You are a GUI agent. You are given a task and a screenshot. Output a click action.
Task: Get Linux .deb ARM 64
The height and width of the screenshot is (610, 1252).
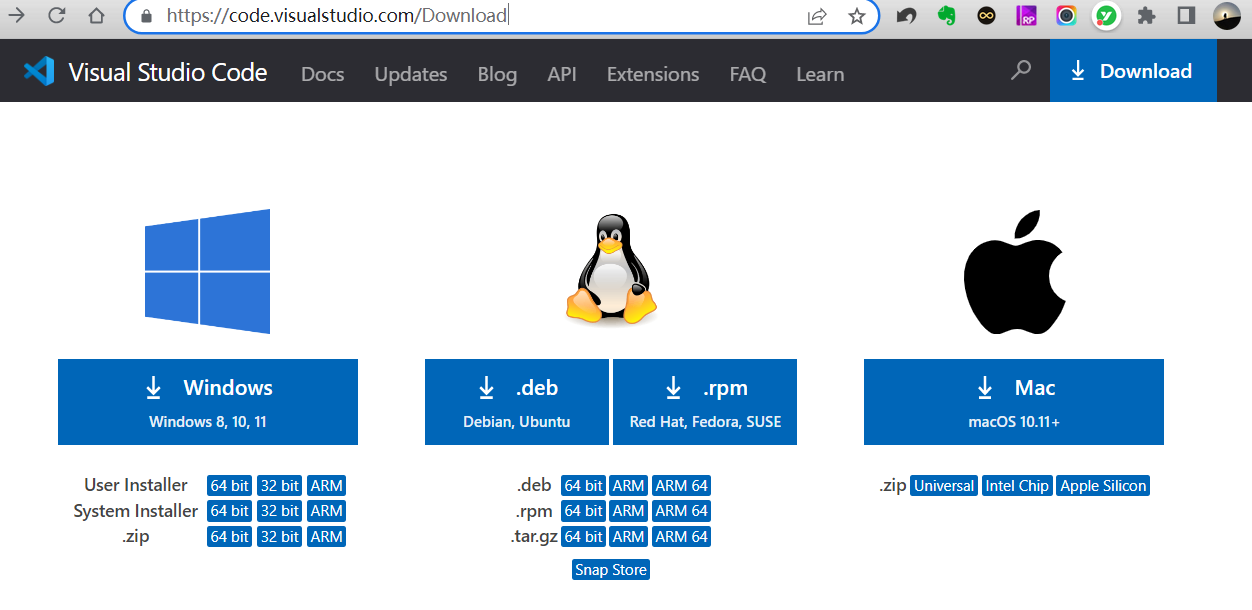coord(682,486)
